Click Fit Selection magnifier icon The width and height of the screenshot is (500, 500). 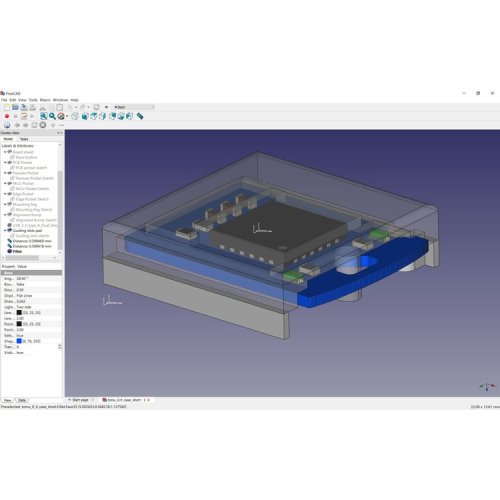(52, 116)
